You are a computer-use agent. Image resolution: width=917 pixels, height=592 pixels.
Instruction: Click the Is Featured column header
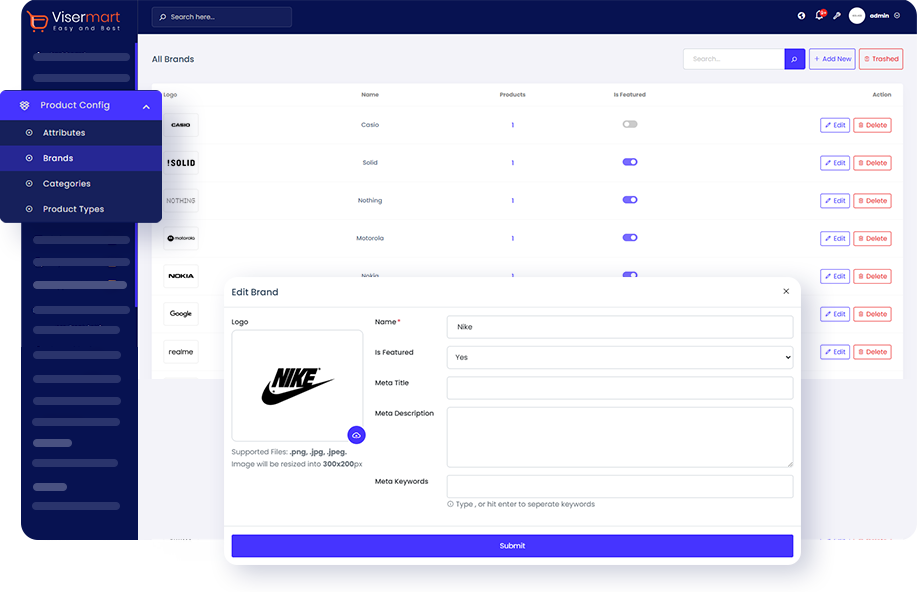(629, 95)
